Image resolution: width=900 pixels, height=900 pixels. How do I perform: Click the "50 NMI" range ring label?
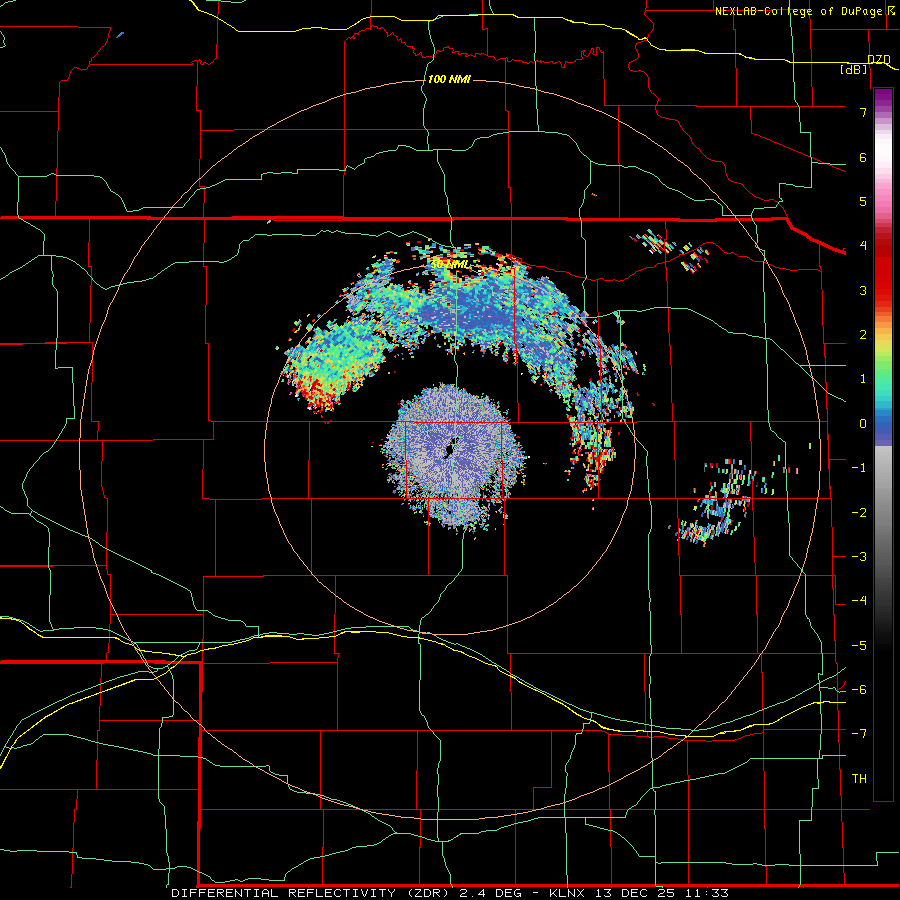pos(449,265)
